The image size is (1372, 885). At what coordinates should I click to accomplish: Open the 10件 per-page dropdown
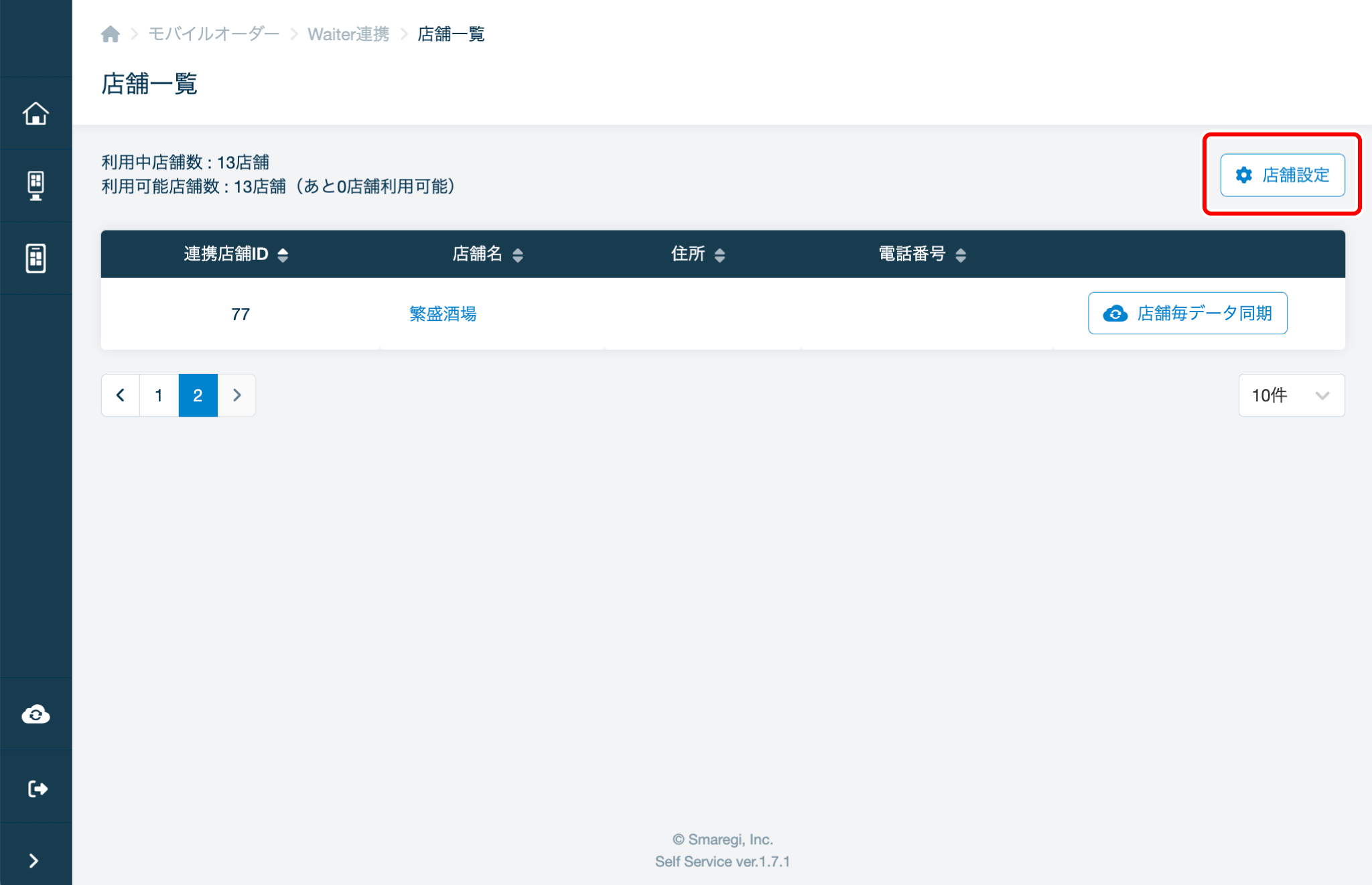(x=1291, y=395)
